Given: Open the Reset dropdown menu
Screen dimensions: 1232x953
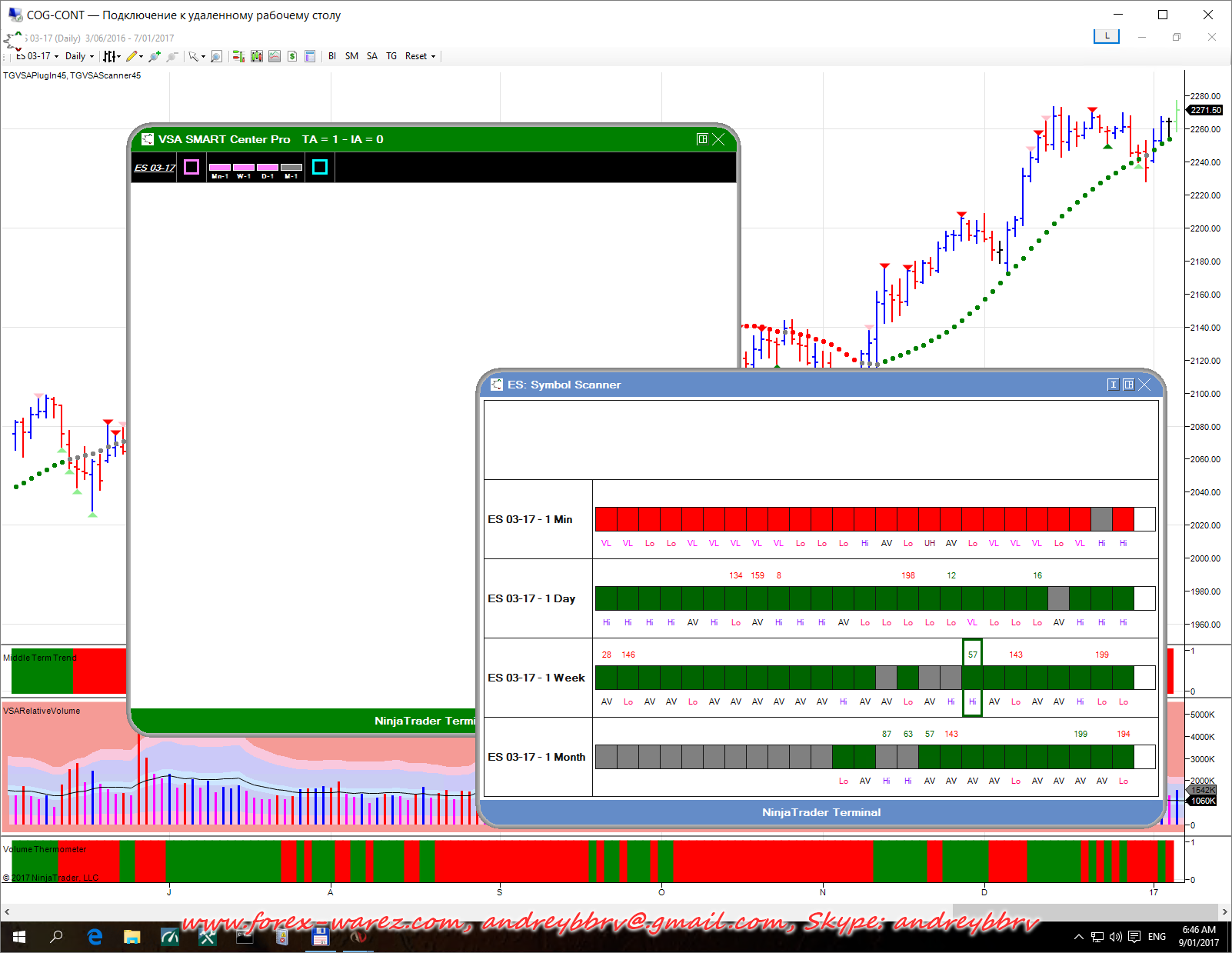Looking at the screenshot, I should click(420, 56).
